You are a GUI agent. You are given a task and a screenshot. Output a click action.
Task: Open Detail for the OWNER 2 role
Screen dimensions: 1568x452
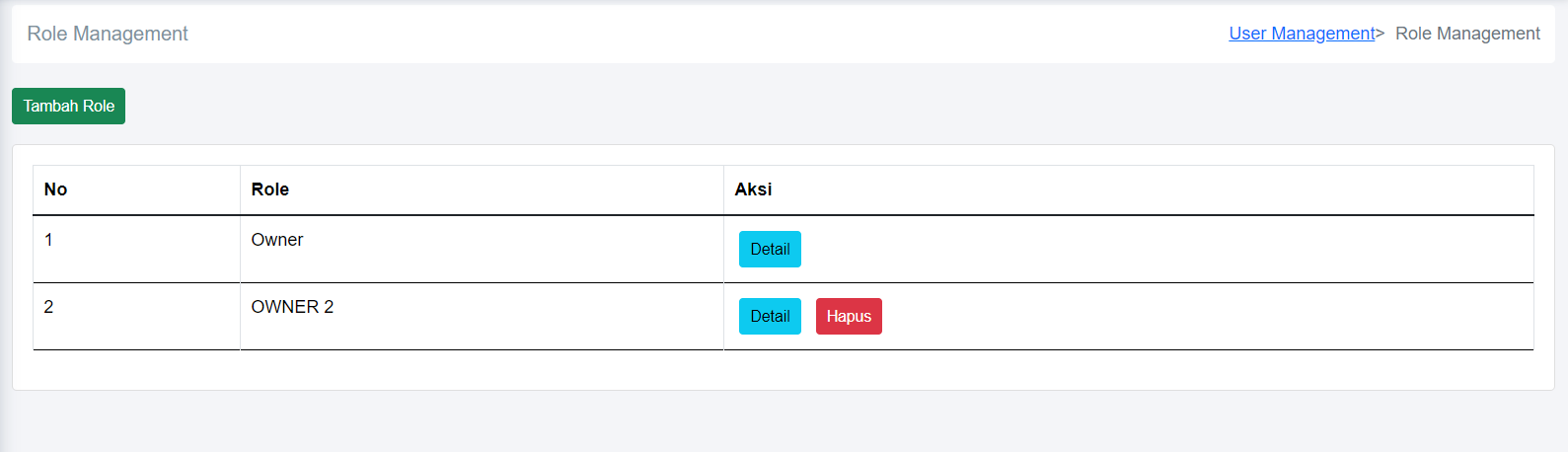770,316
